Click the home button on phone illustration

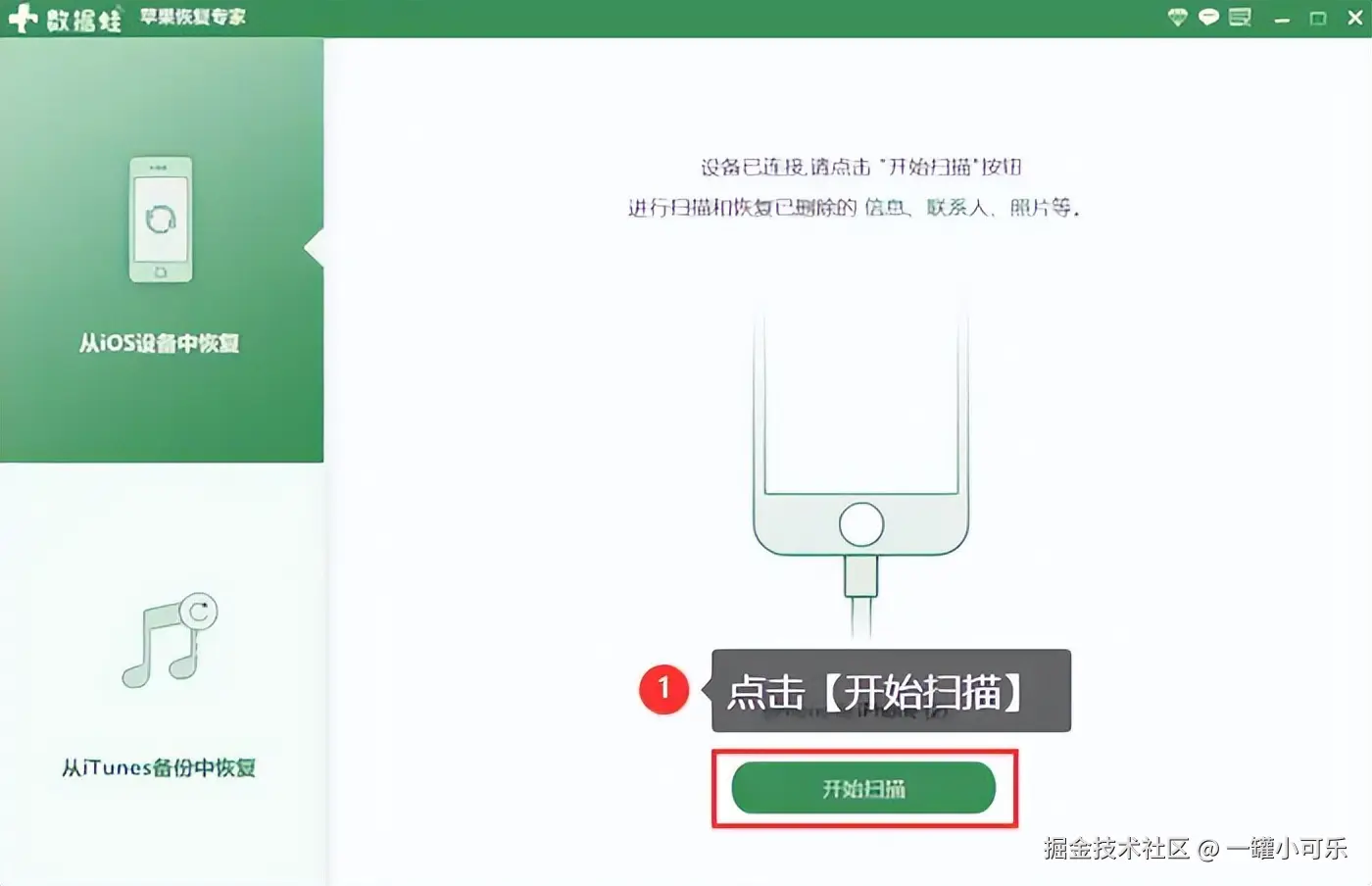pyautogui.click(x=861, y=523)
